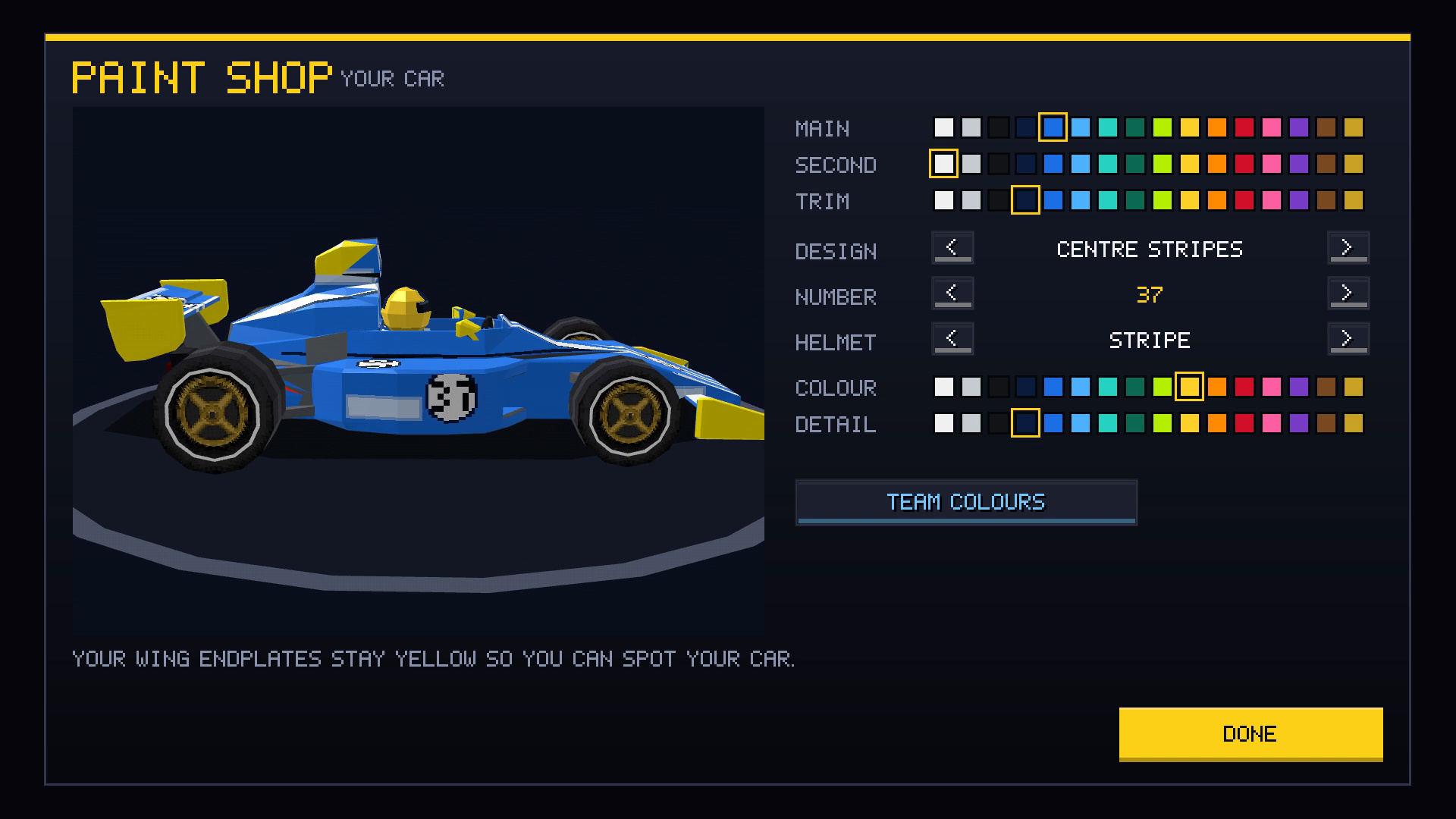Pick brown as Trim colour
Viewport: 1456px width, 819px height.
tap(1326, 200)
